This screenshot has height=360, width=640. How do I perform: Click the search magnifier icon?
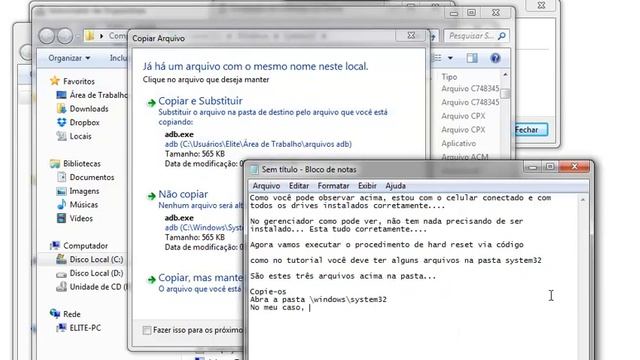[x=502, y=36]
